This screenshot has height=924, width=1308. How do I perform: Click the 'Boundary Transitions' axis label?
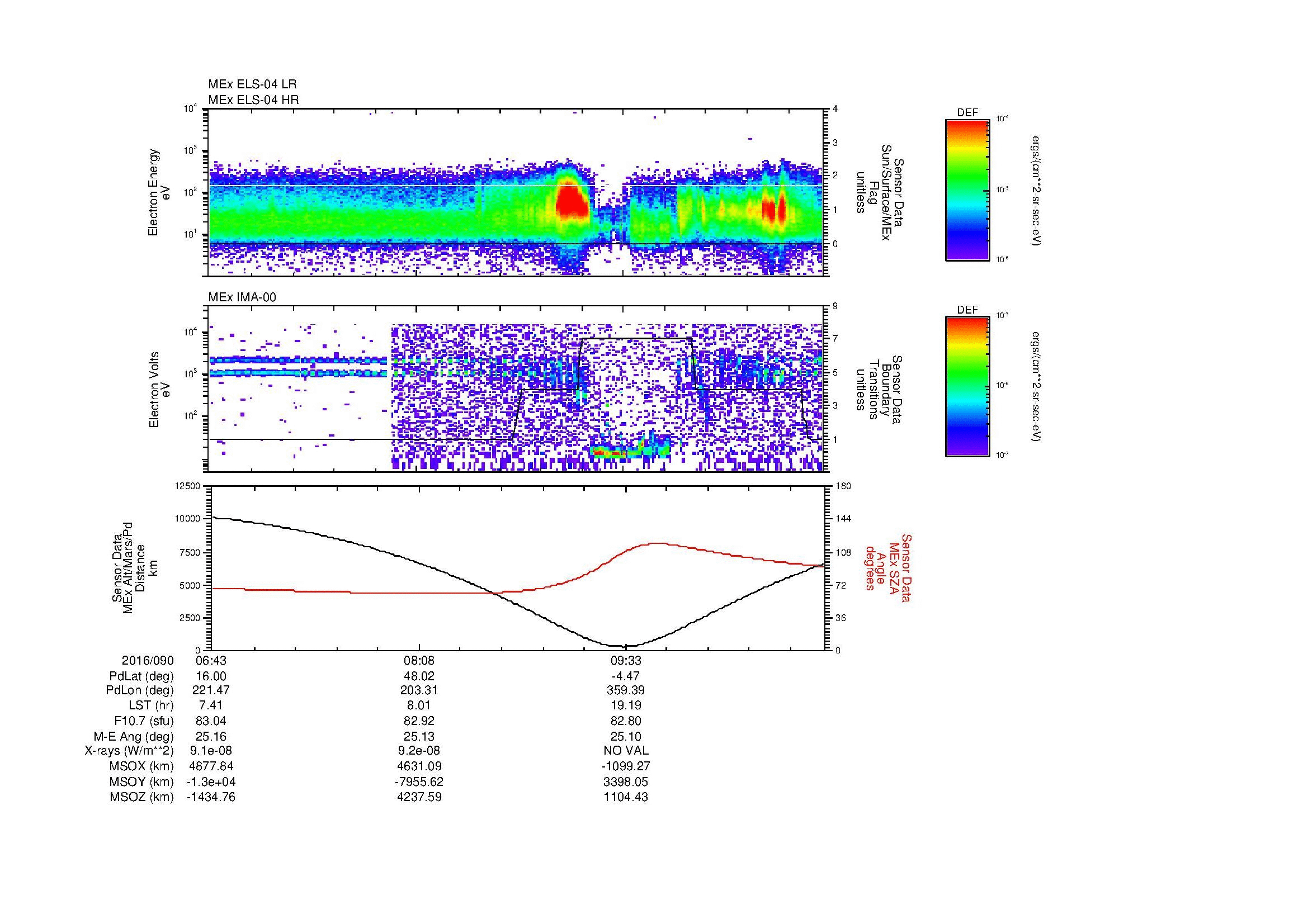[880, 390]
